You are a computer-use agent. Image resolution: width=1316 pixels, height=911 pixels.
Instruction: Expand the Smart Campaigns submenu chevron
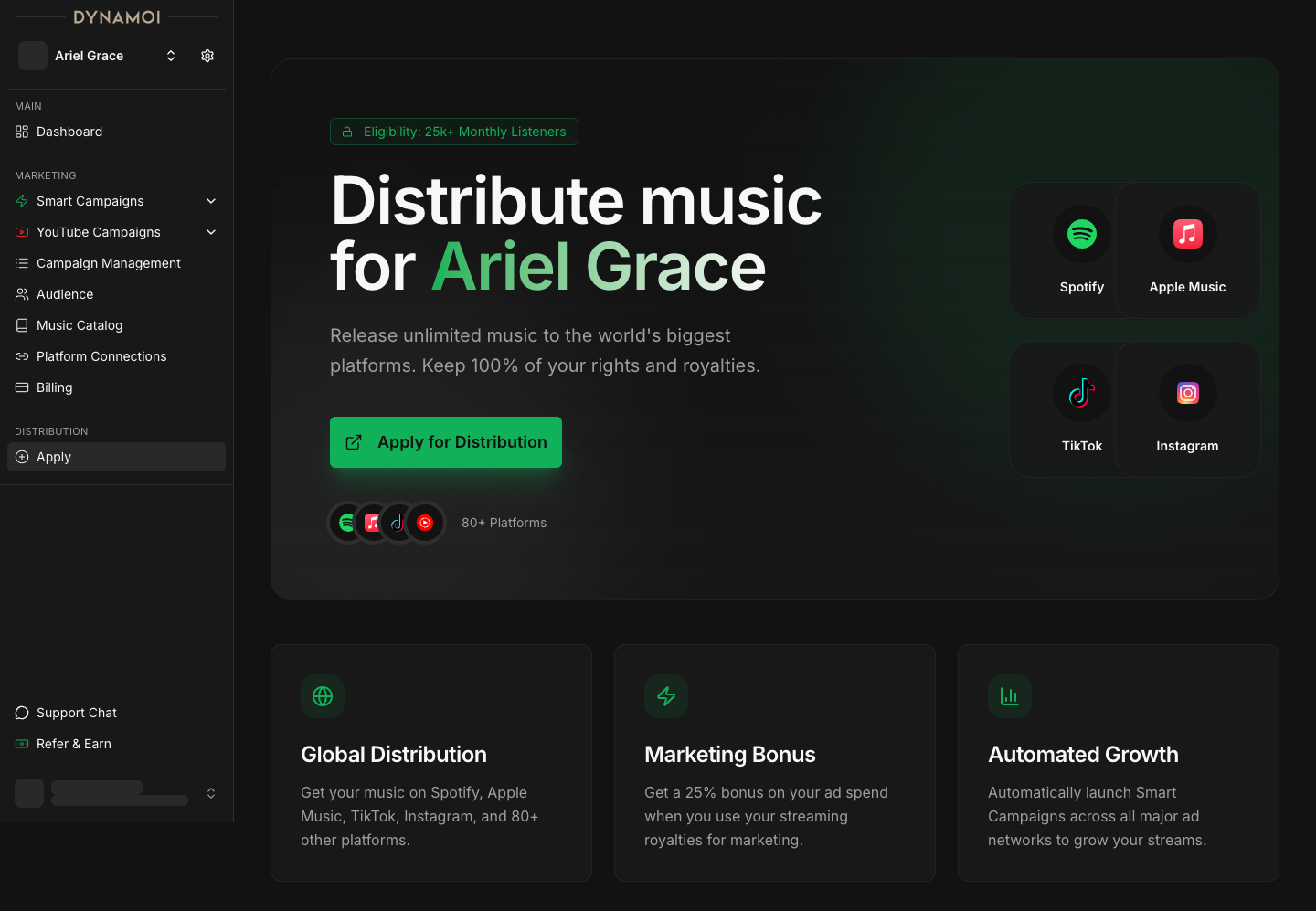point(211,201)
